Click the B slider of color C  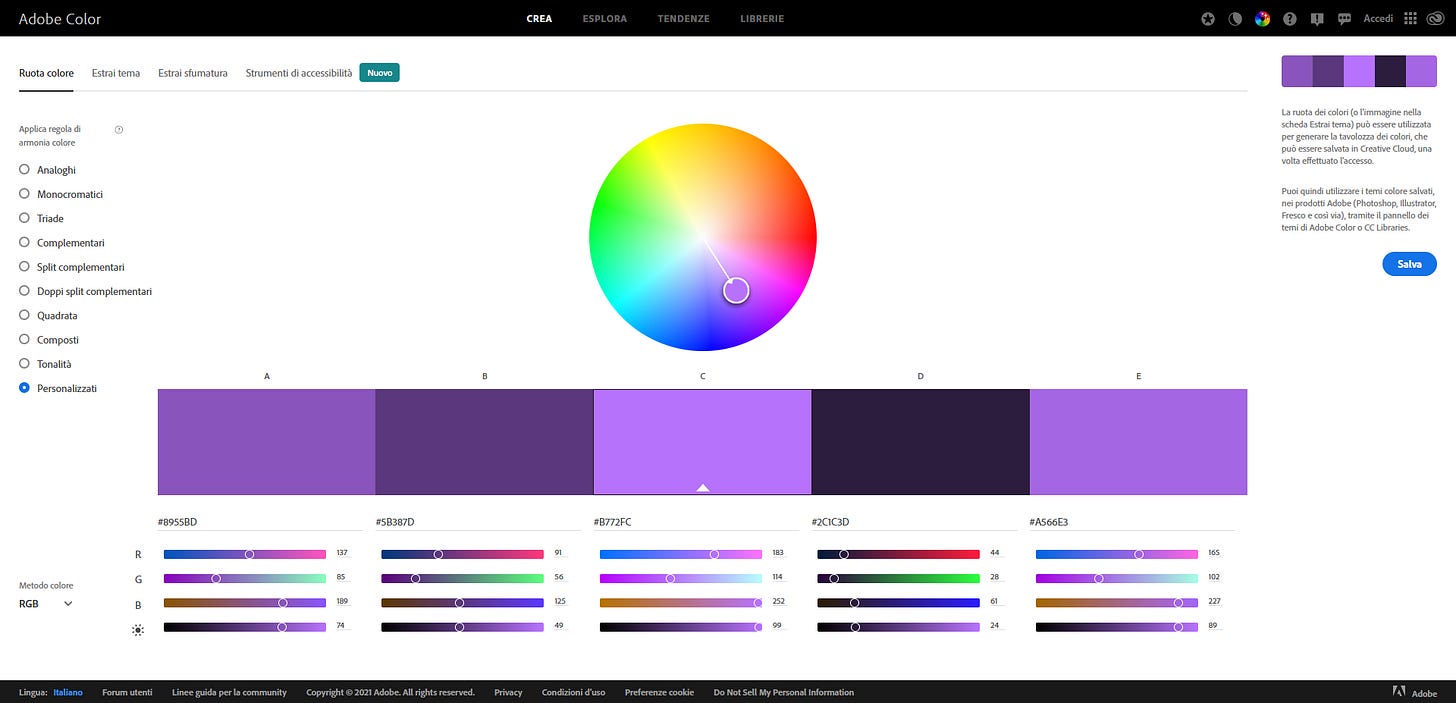(x=681, y=603)
